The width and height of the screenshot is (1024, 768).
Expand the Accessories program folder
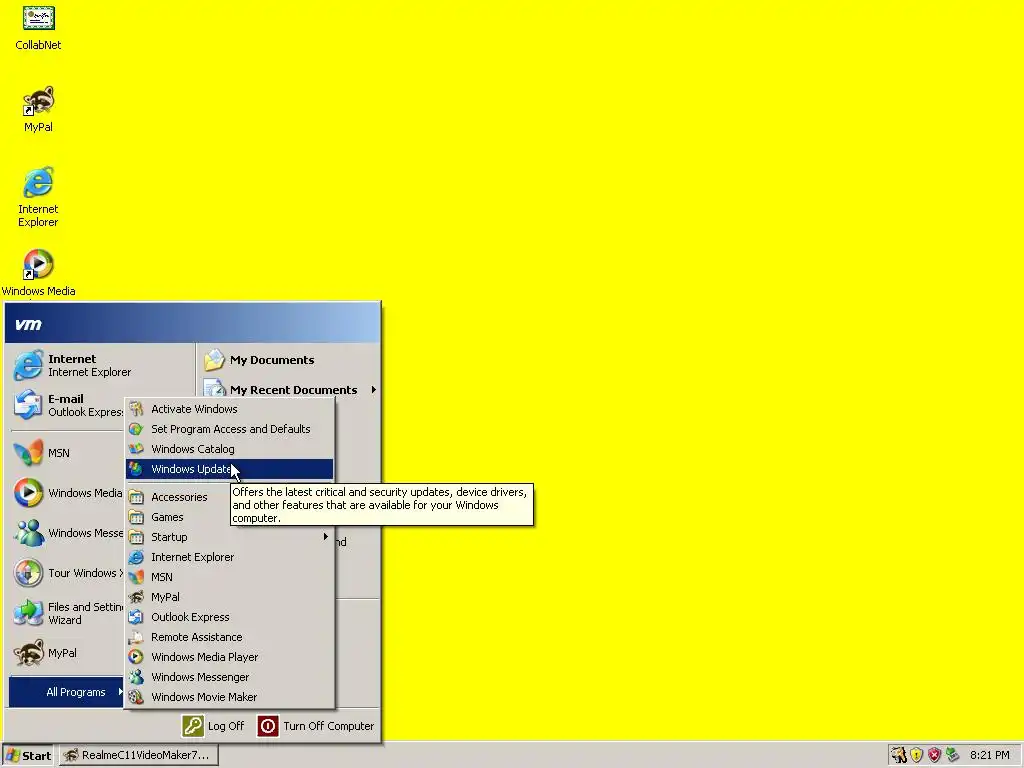(x=178, y=497)
